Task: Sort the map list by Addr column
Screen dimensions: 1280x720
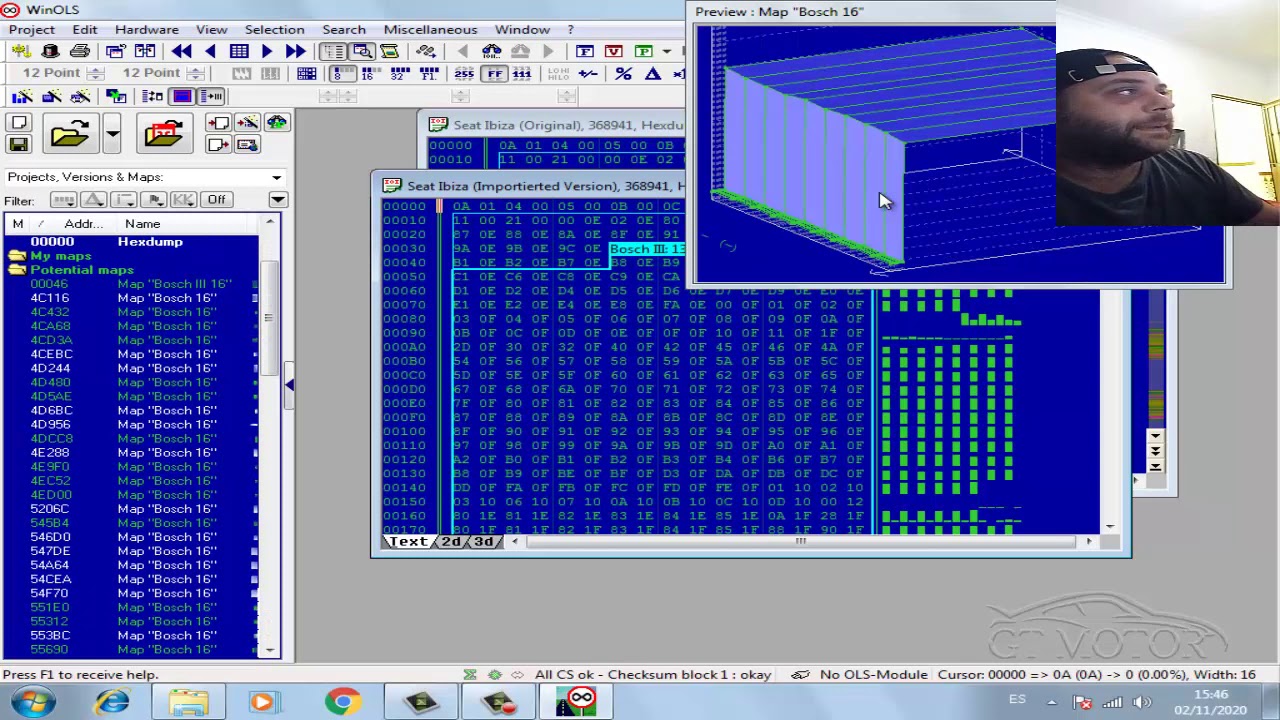Action: (x=83, y=224)
